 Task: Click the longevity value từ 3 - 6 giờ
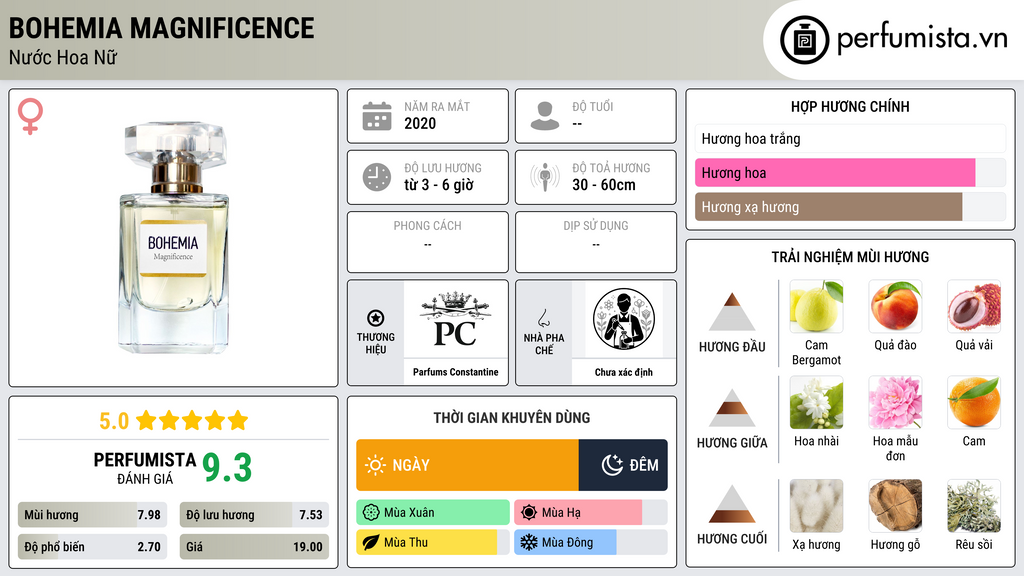click(x=438, y=185)
